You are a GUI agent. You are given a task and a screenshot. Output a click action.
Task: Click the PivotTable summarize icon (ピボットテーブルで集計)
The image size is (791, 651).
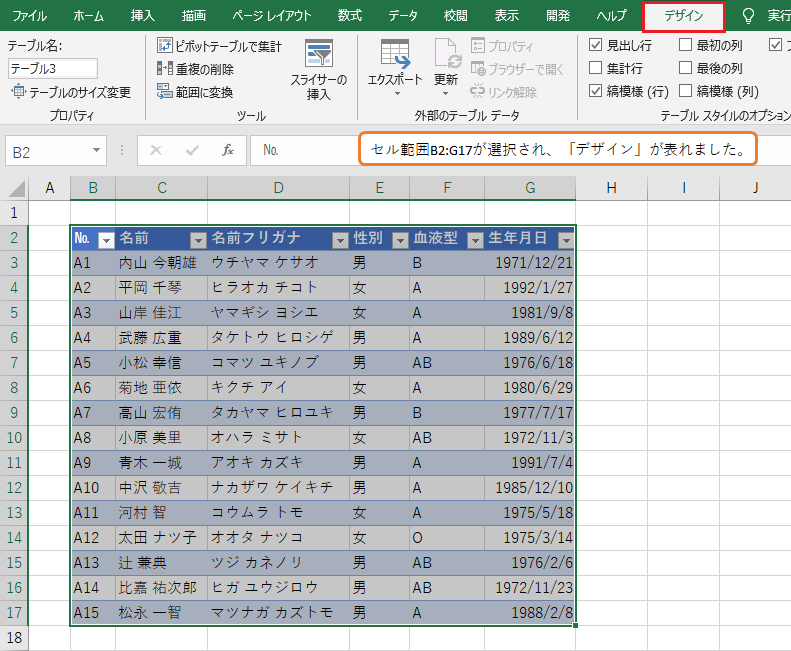(x=164, y=46)
